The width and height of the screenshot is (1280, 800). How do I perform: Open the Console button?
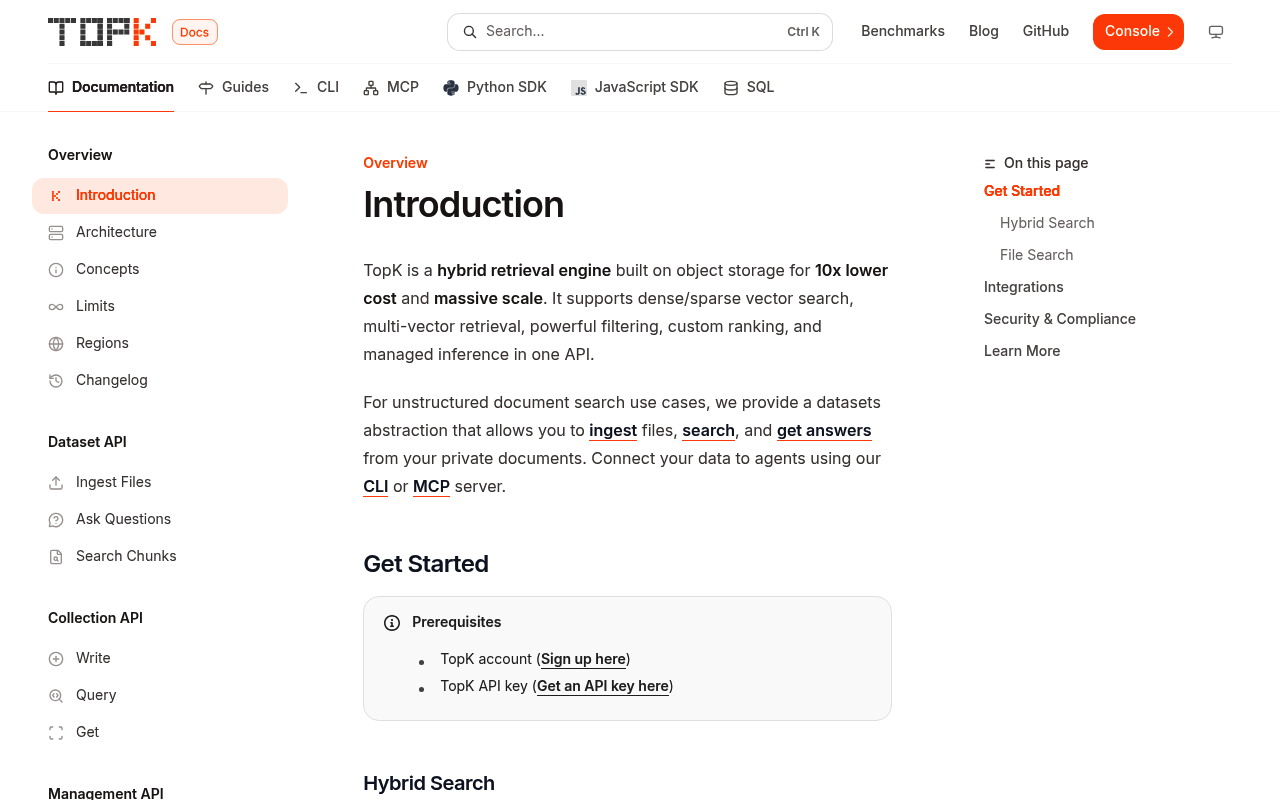(1138, 32)
